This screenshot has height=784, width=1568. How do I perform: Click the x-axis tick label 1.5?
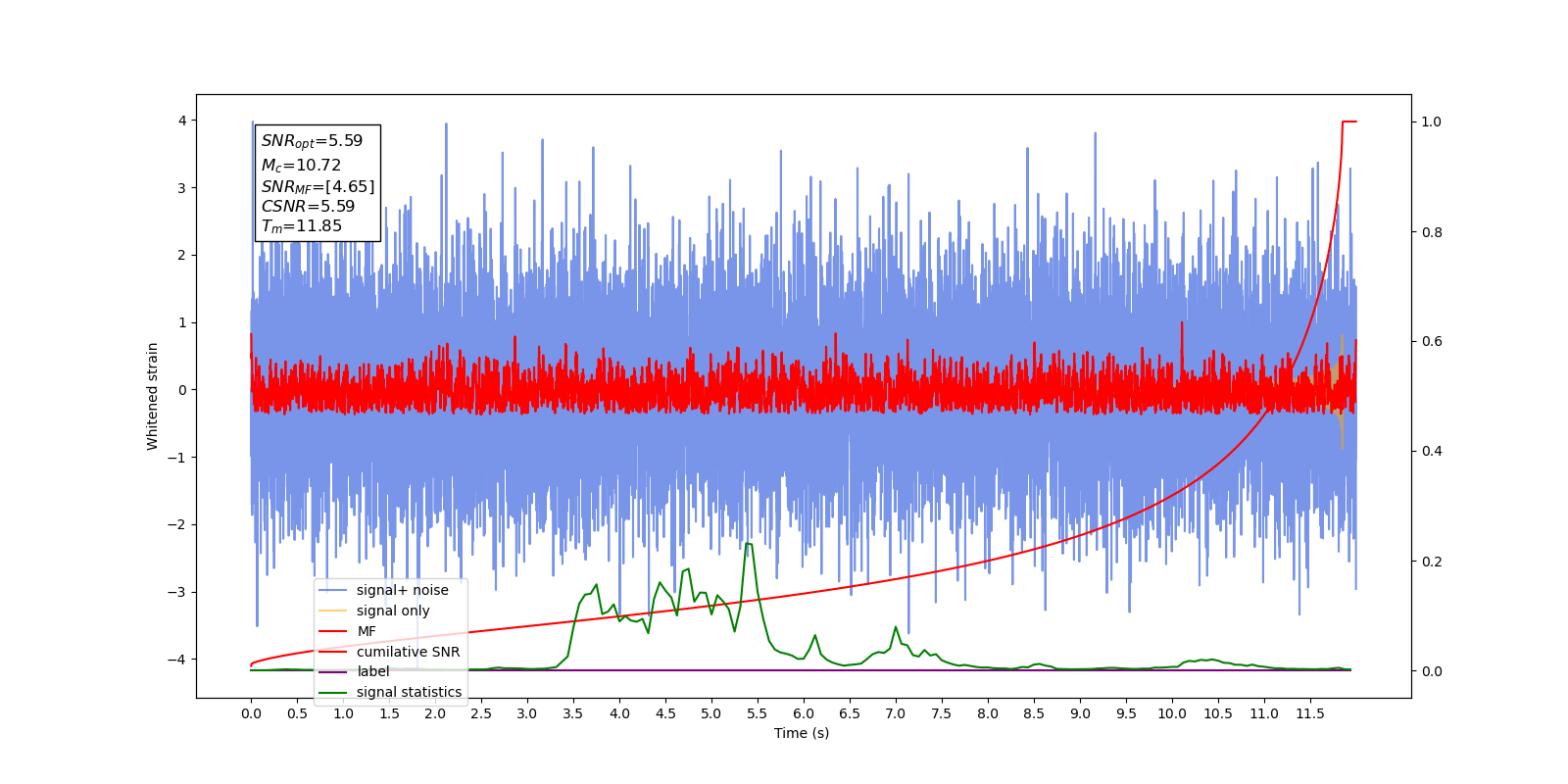click(x=389, y=713)
